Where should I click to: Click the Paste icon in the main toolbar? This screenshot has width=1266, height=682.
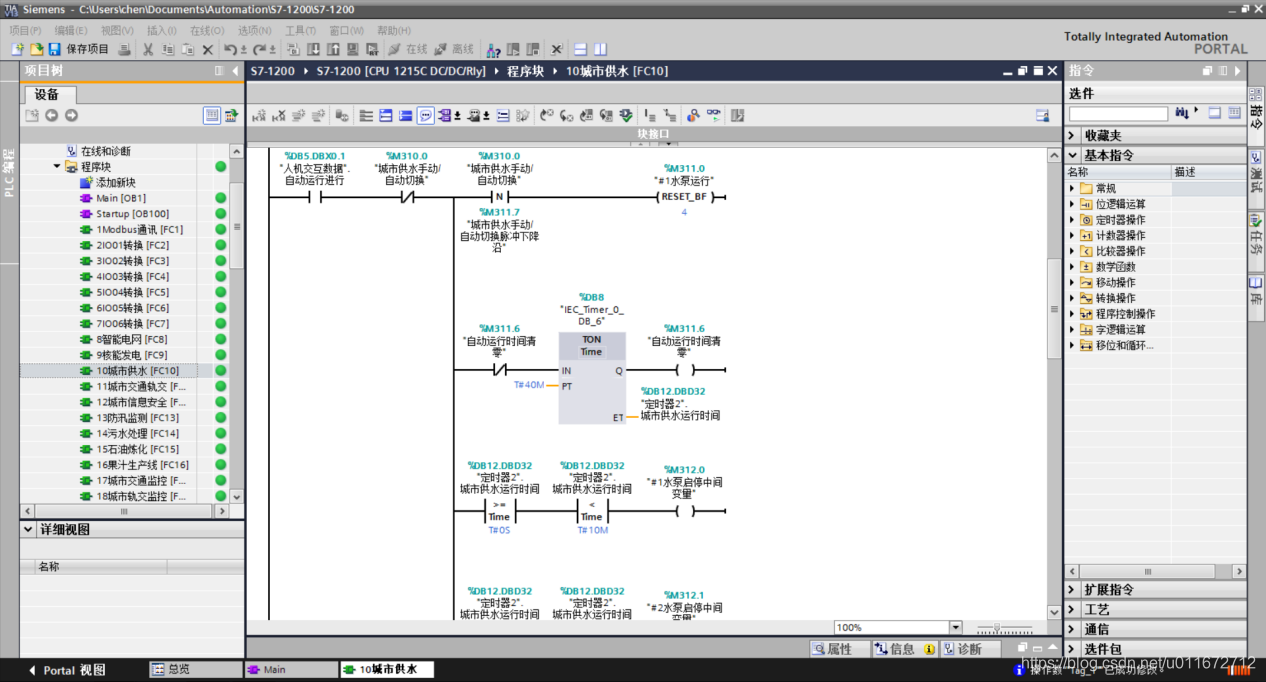pyautogui.click(x=187, y=49)
